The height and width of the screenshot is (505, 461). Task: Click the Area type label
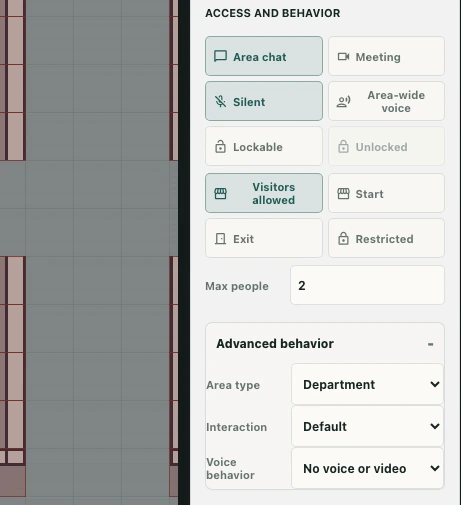point(233,385)
